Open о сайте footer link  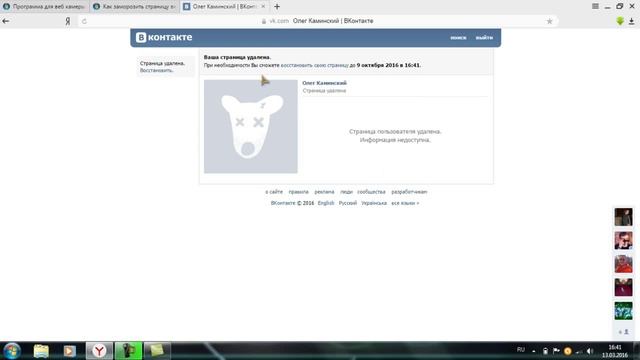coord(274,192)
